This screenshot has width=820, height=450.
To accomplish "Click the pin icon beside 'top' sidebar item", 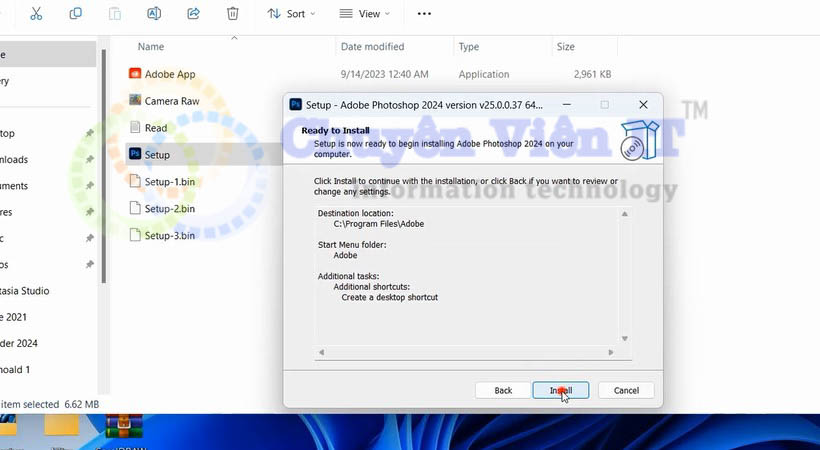I will 89,133.
